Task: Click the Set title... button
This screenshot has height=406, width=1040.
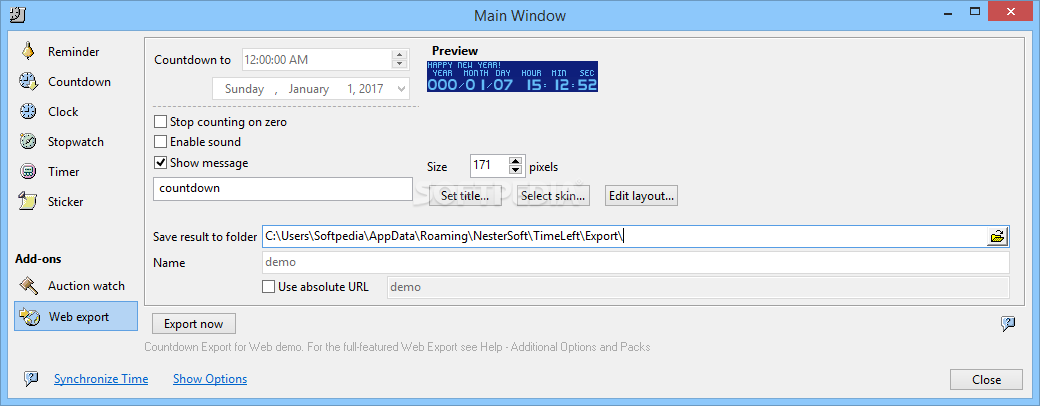Action: (465, 196)
